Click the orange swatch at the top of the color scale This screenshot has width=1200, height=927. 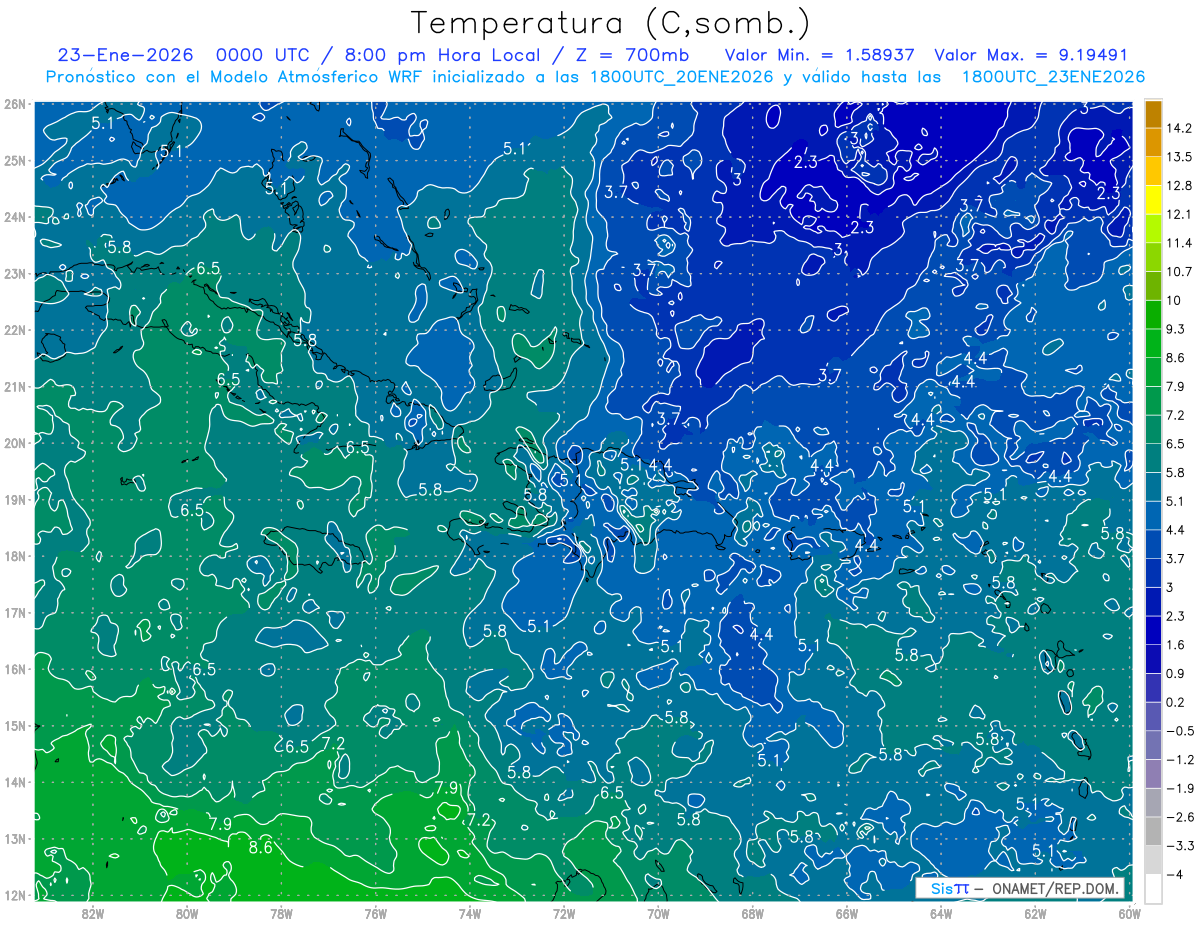pyautogui.click(x=1153, y=114)
